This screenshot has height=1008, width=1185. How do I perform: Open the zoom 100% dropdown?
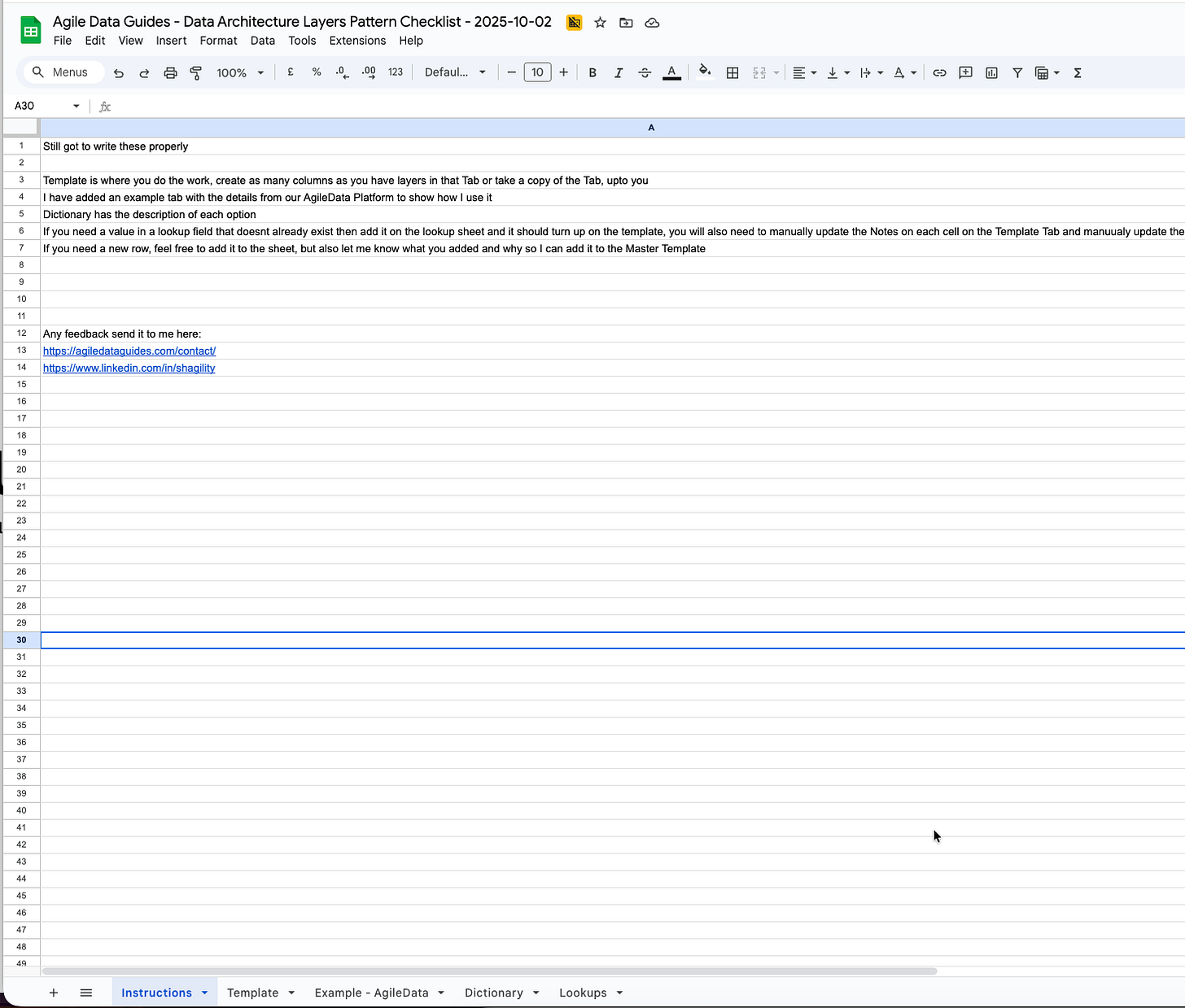(240, 73)
